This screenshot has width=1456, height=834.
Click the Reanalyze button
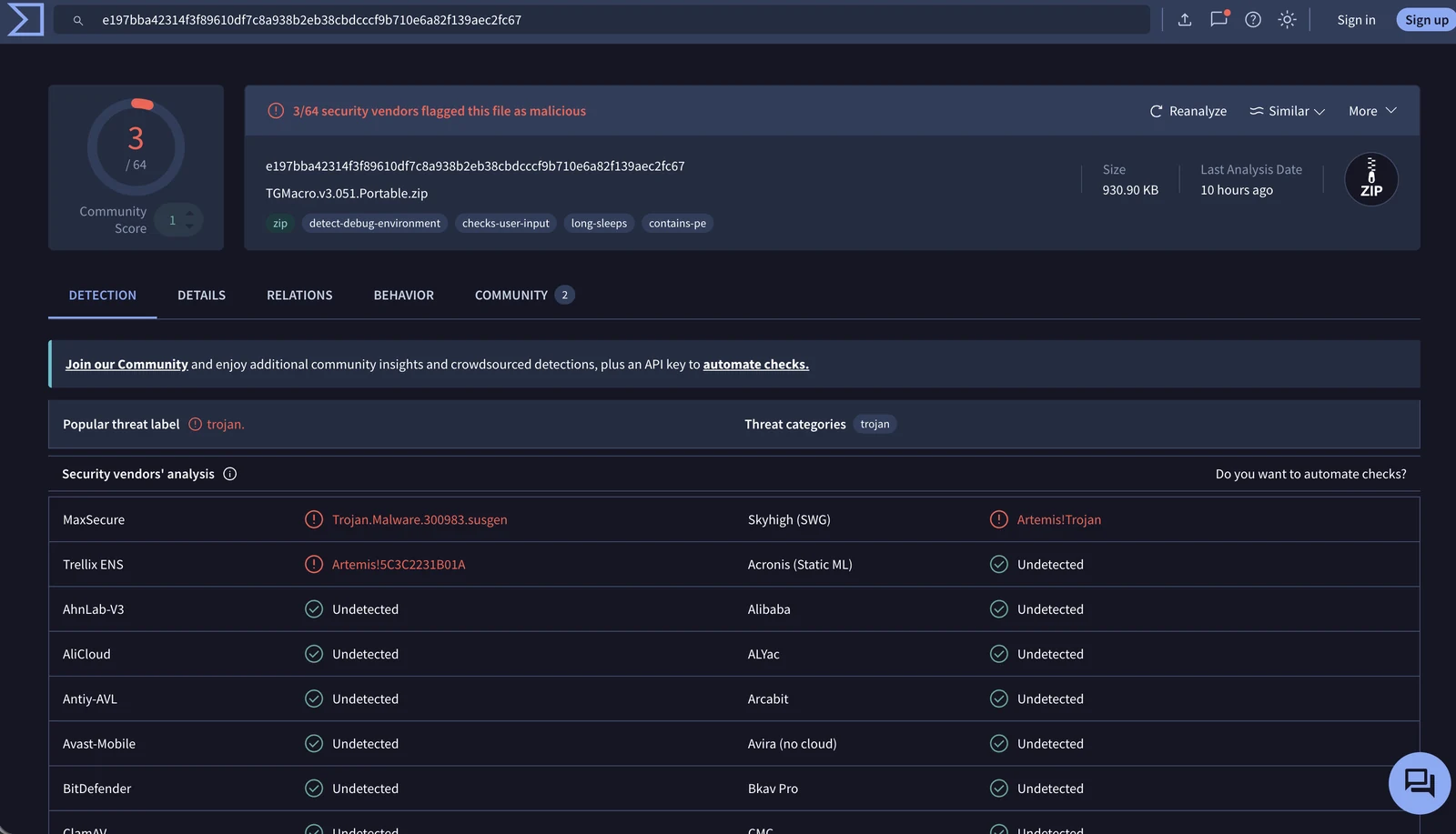[x=1188, y=111]
